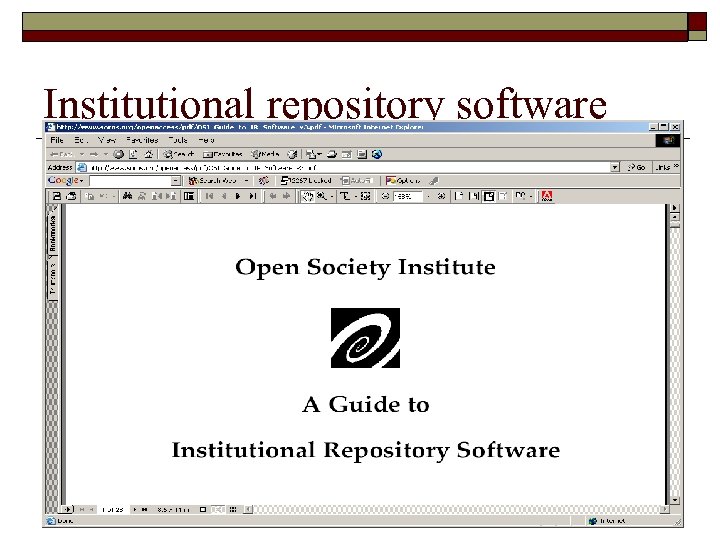
Task: Go to first page in Acrobat toolbar
Action: [209, 197]
